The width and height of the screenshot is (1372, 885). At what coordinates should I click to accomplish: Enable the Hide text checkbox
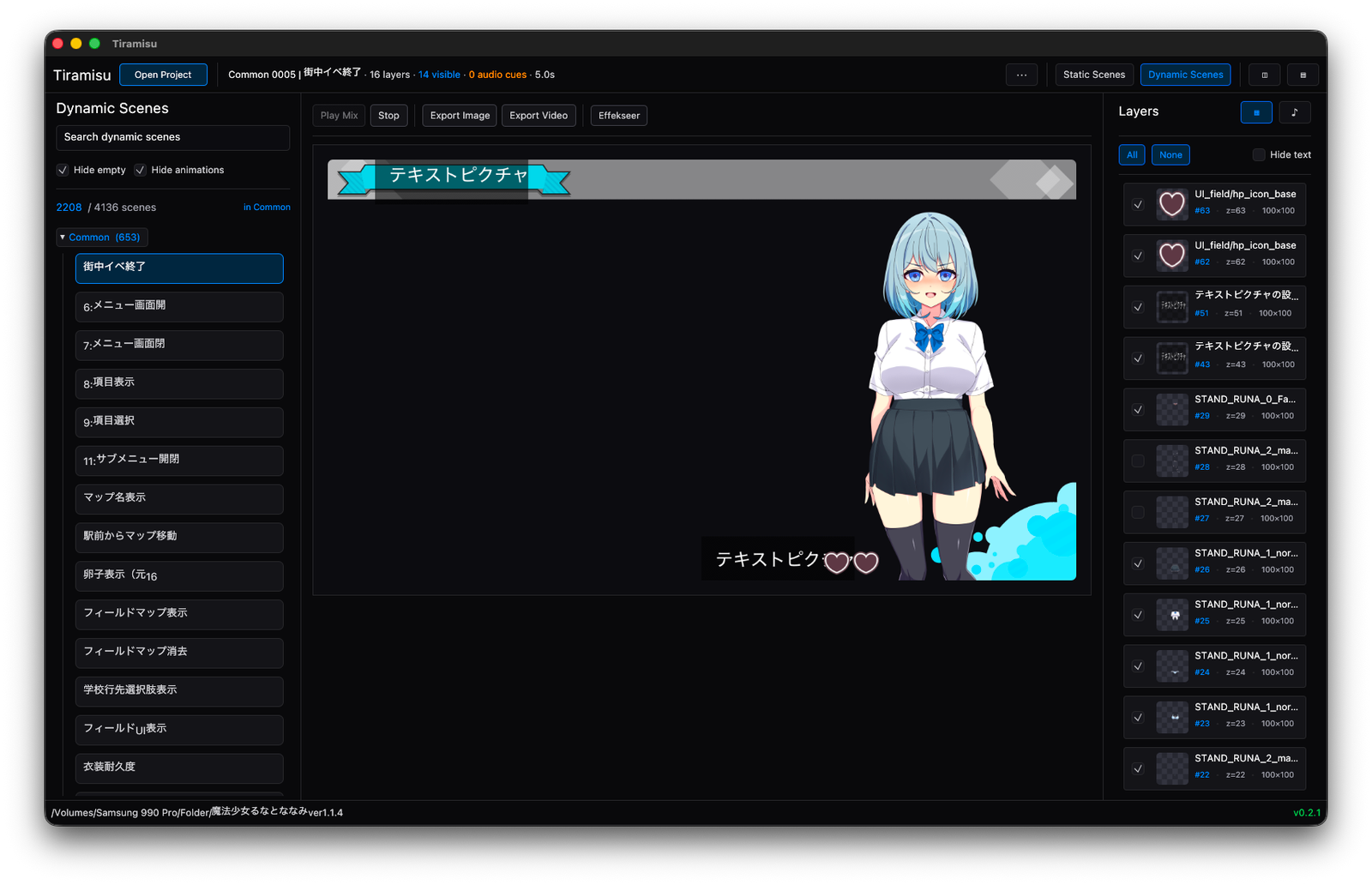coord(1258,154)
